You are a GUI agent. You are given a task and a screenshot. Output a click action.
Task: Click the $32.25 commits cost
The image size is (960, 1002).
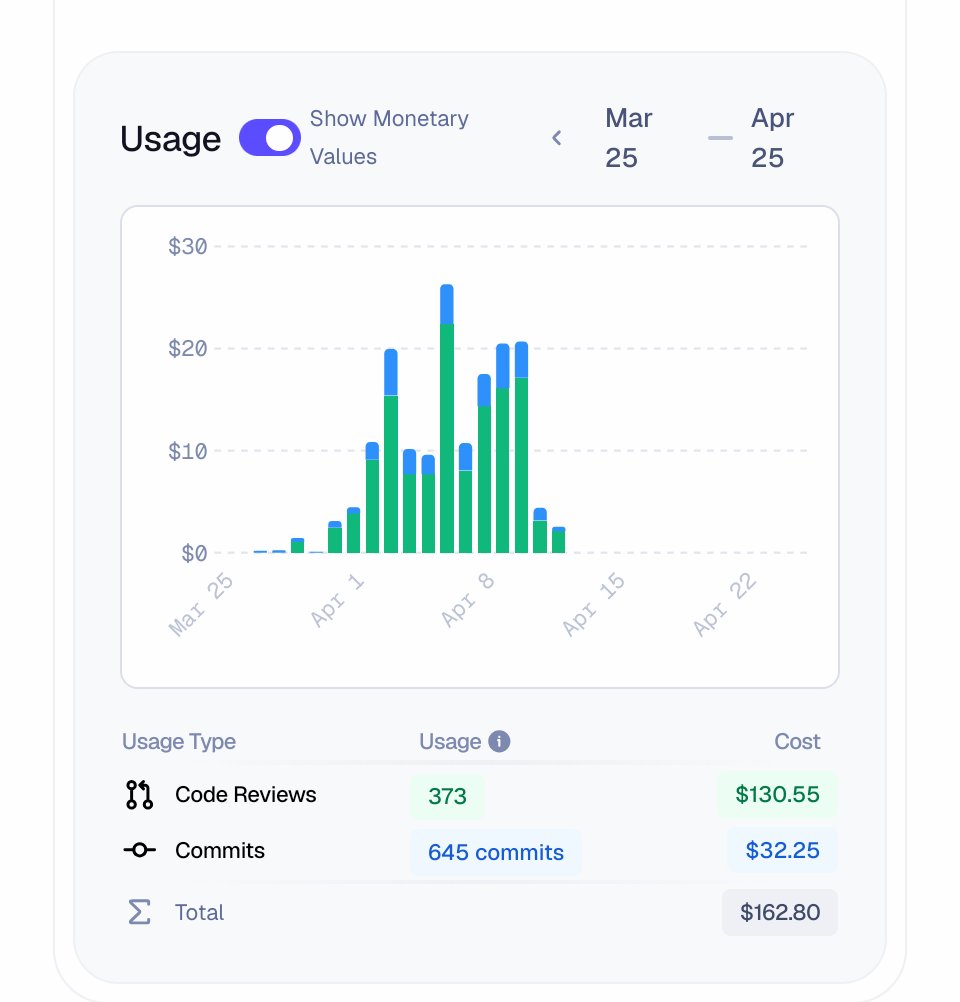[x=782, y=850]
